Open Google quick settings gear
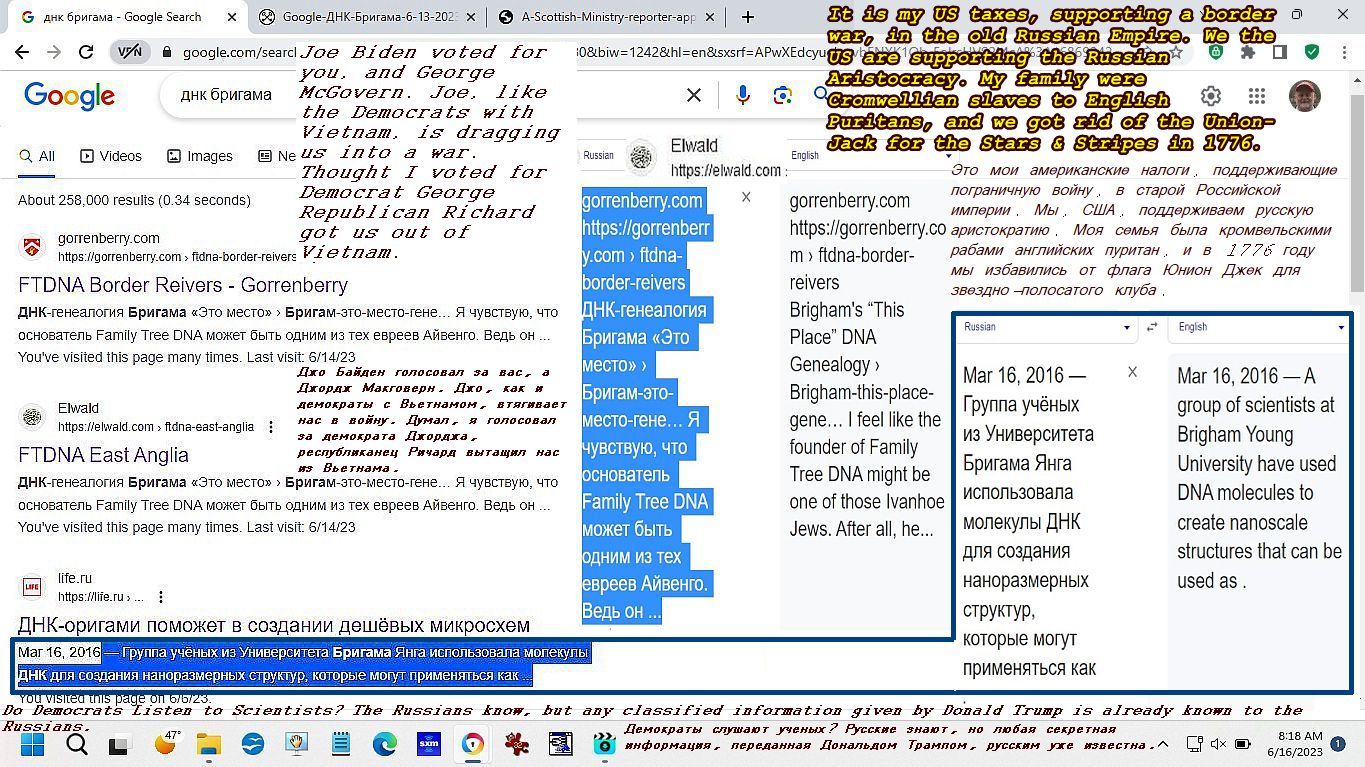 tap(1211, 96)
